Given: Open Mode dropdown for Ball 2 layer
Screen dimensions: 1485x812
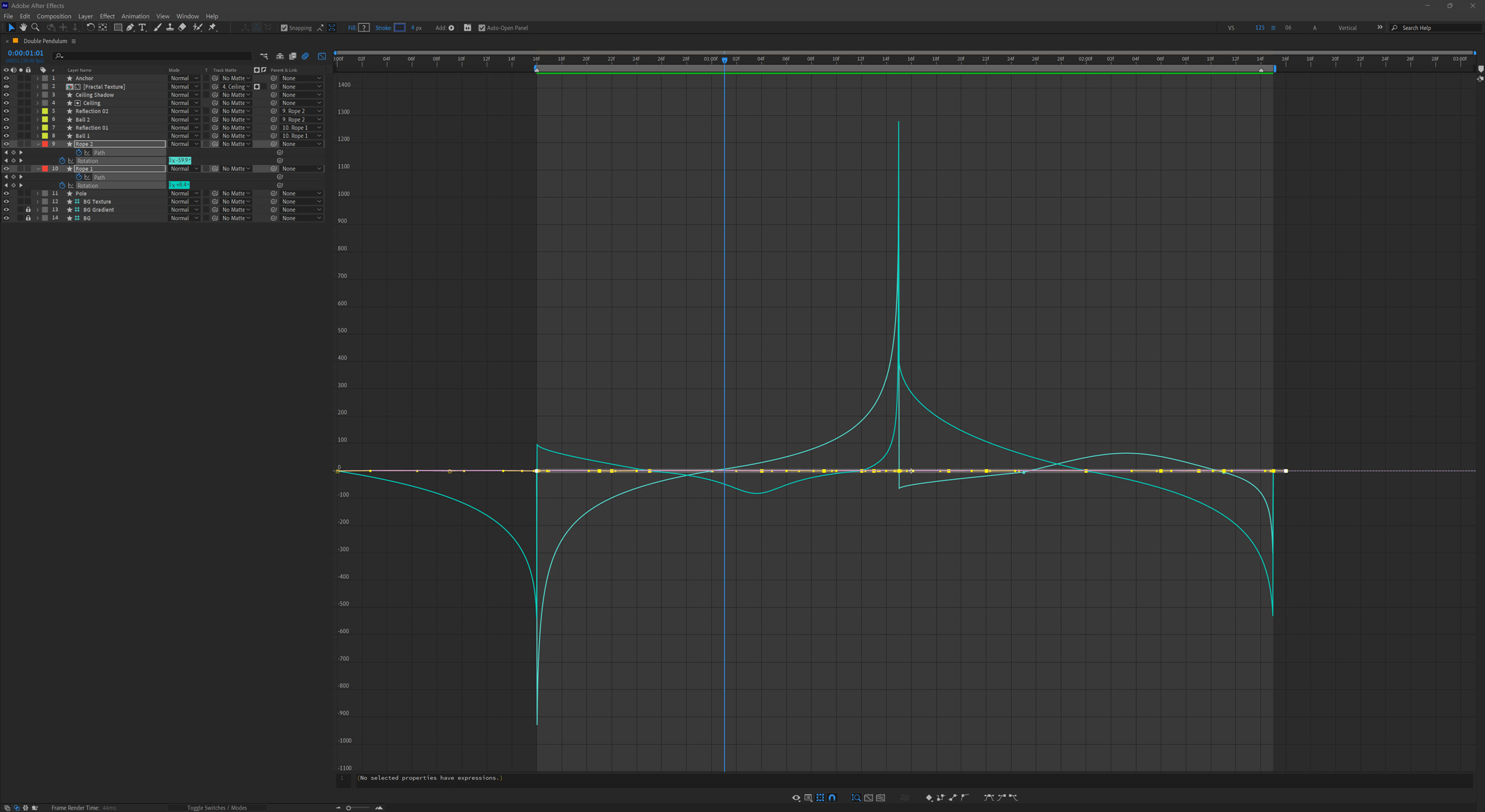Looking at the screenshot, I should (184, 119).
